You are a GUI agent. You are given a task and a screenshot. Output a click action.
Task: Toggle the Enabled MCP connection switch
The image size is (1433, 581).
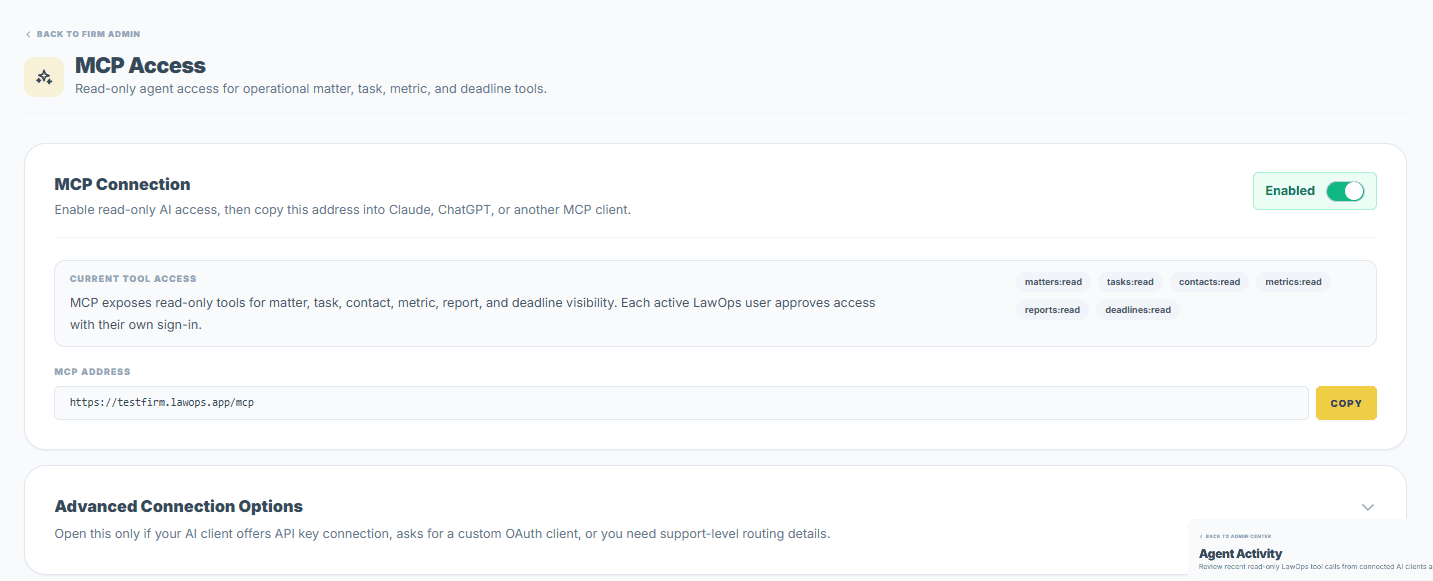click(x=1345, y=191)
